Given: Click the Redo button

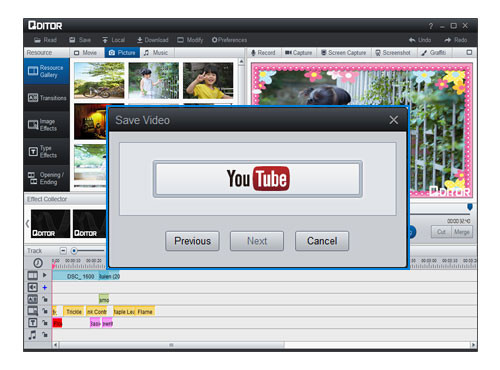Looking at the screenshot, I should point(456,40).
